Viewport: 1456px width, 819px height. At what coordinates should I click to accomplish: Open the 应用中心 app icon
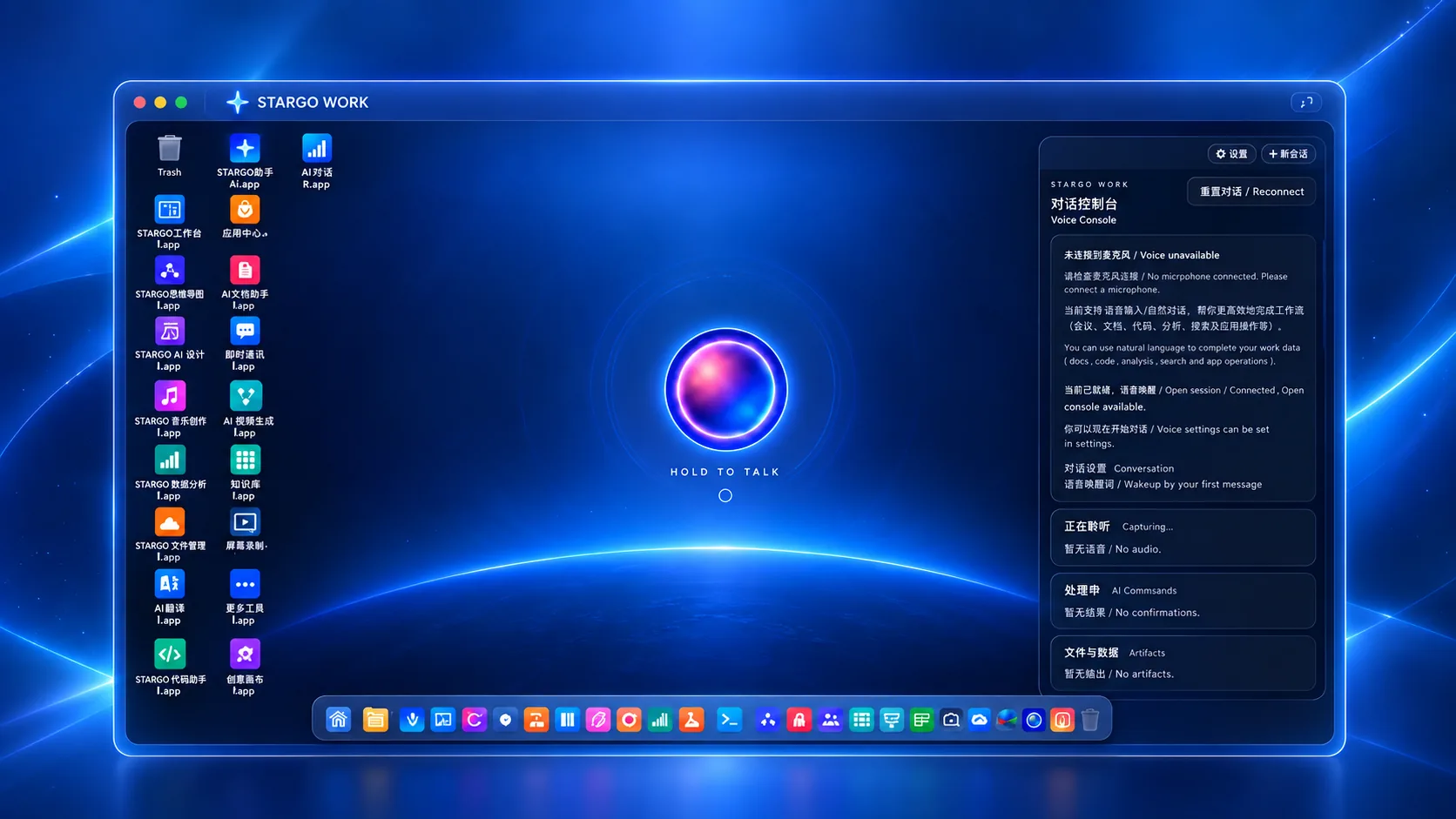tap(245, 210)
